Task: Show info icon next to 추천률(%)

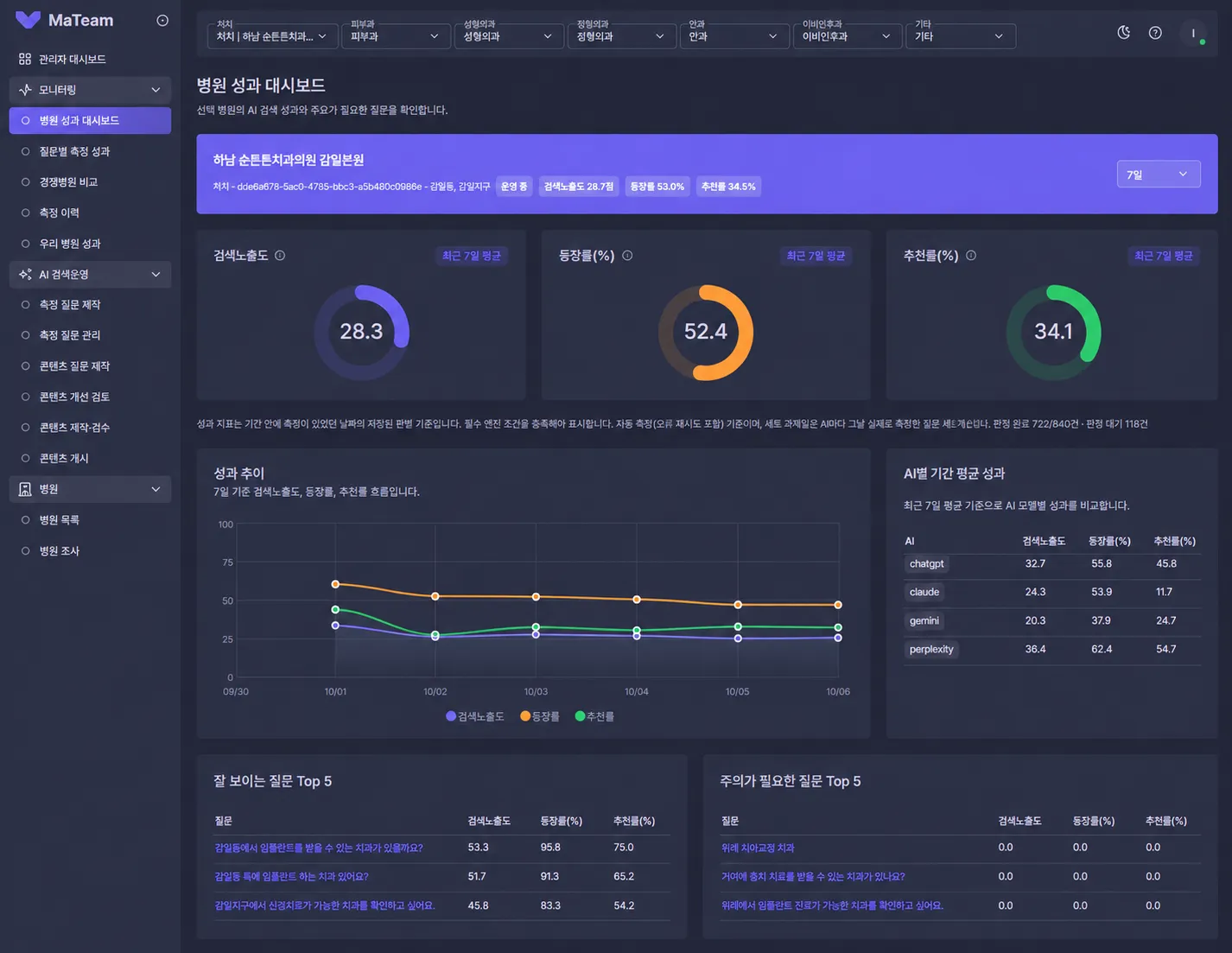Action: click(971, 256)
